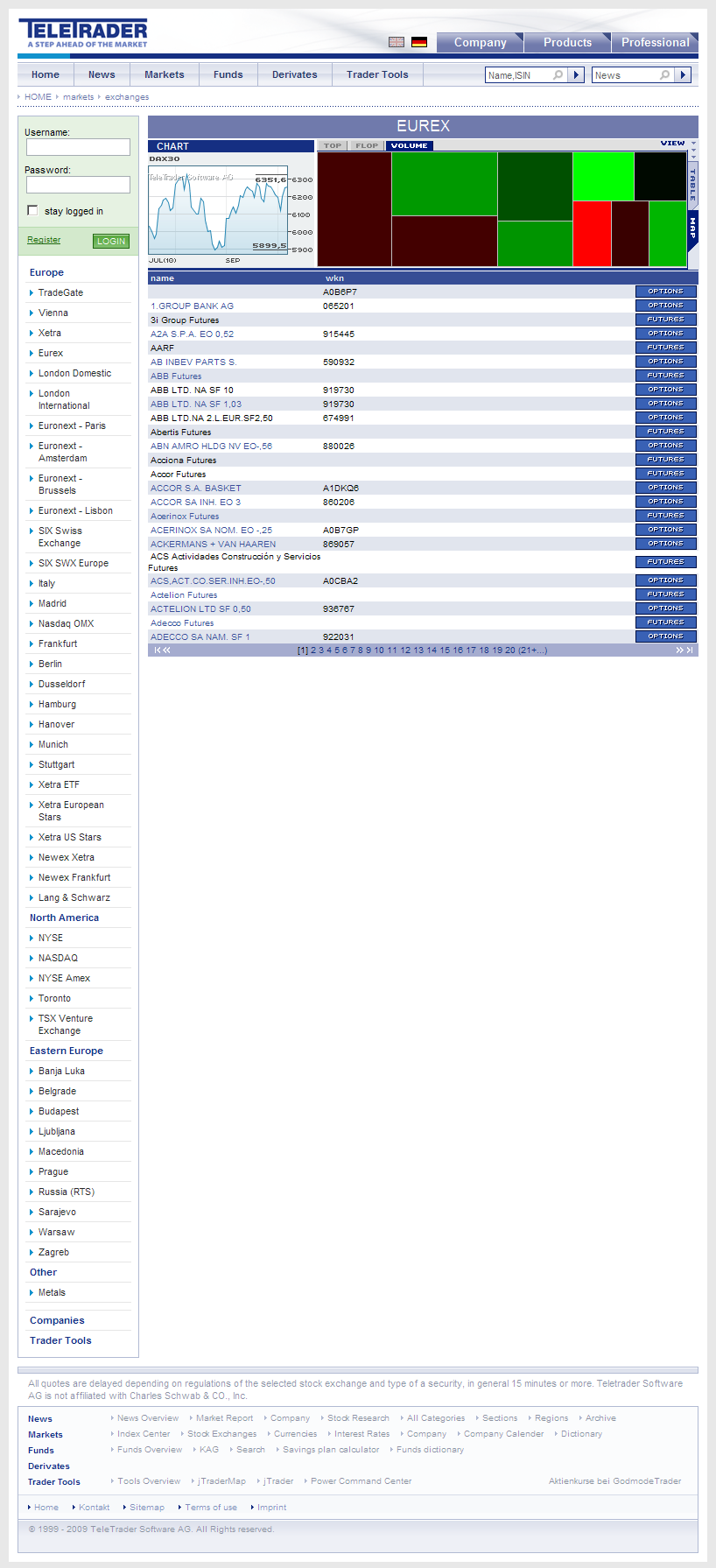Go to the previous results page arrow

click(166, 650)
